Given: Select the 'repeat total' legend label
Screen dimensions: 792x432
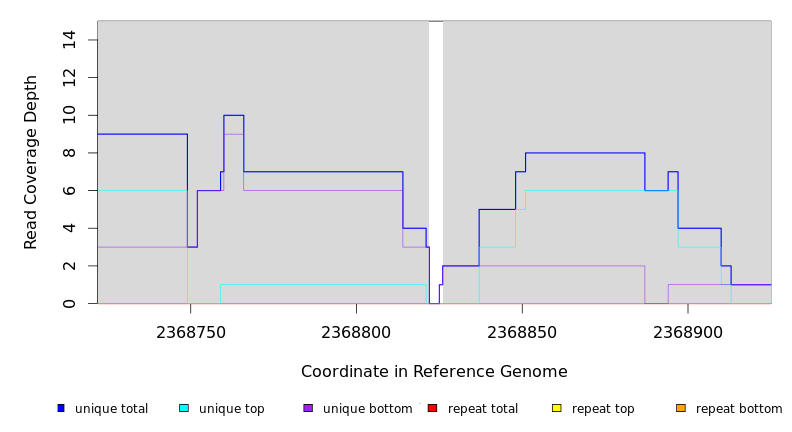Looking at the screenshot, I should point(483,409).
